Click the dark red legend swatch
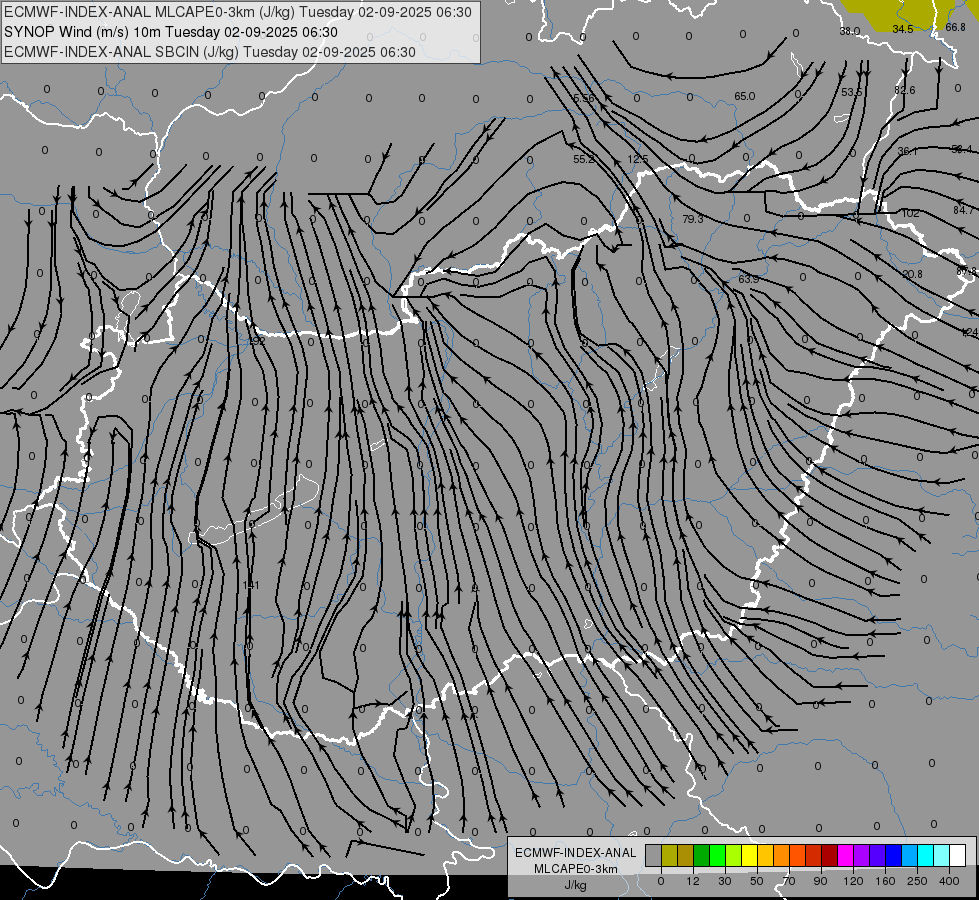Image resolution: width=979 pixels, height=900 pixels. point(830,855)
